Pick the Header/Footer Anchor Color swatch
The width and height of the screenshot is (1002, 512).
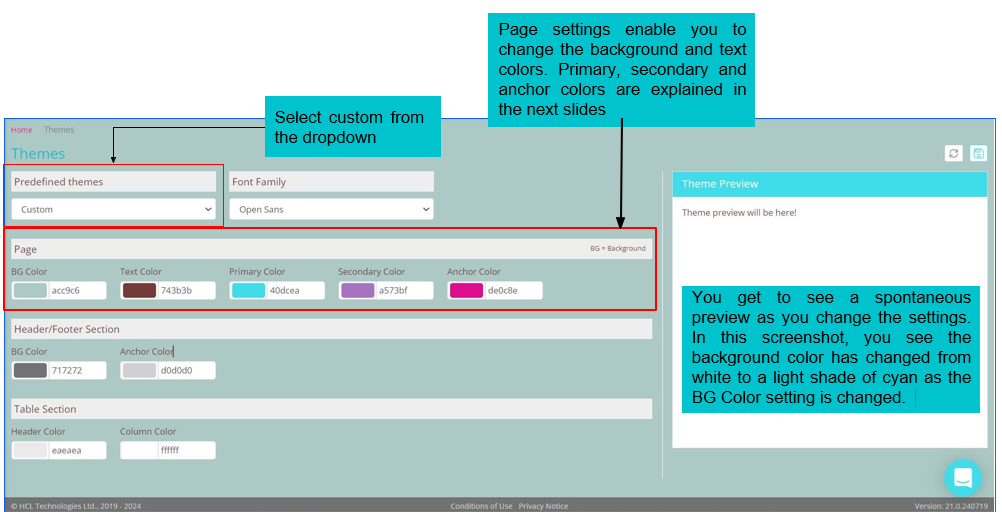click(139, 371)
